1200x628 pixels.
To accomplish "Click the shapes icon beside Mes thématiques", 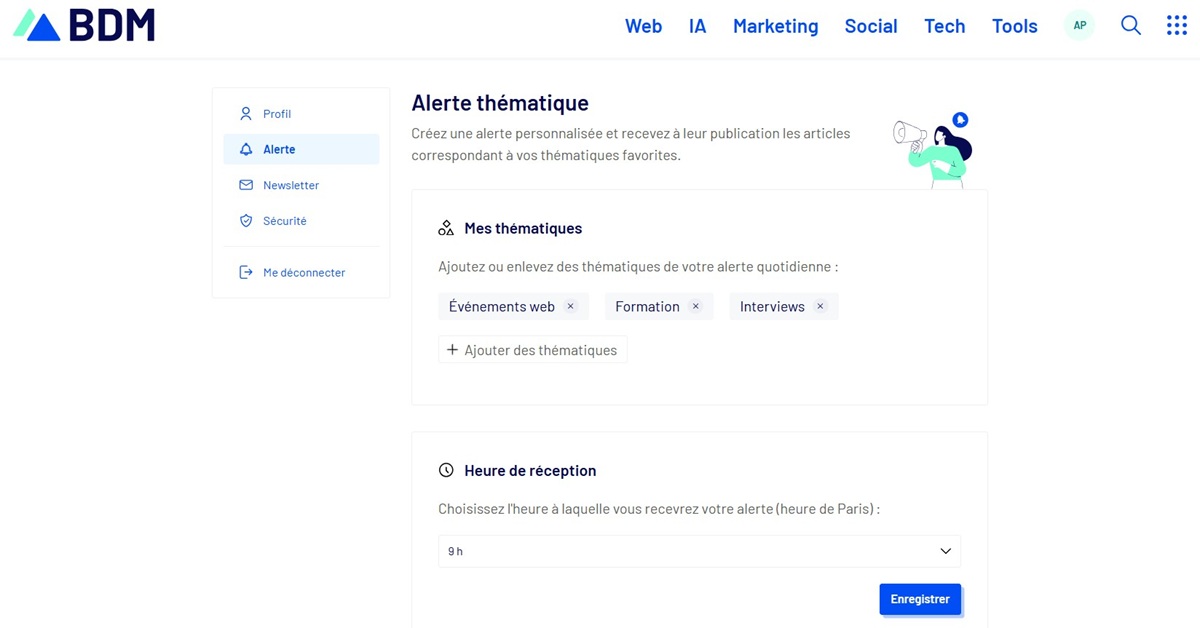I will point(446,228).
